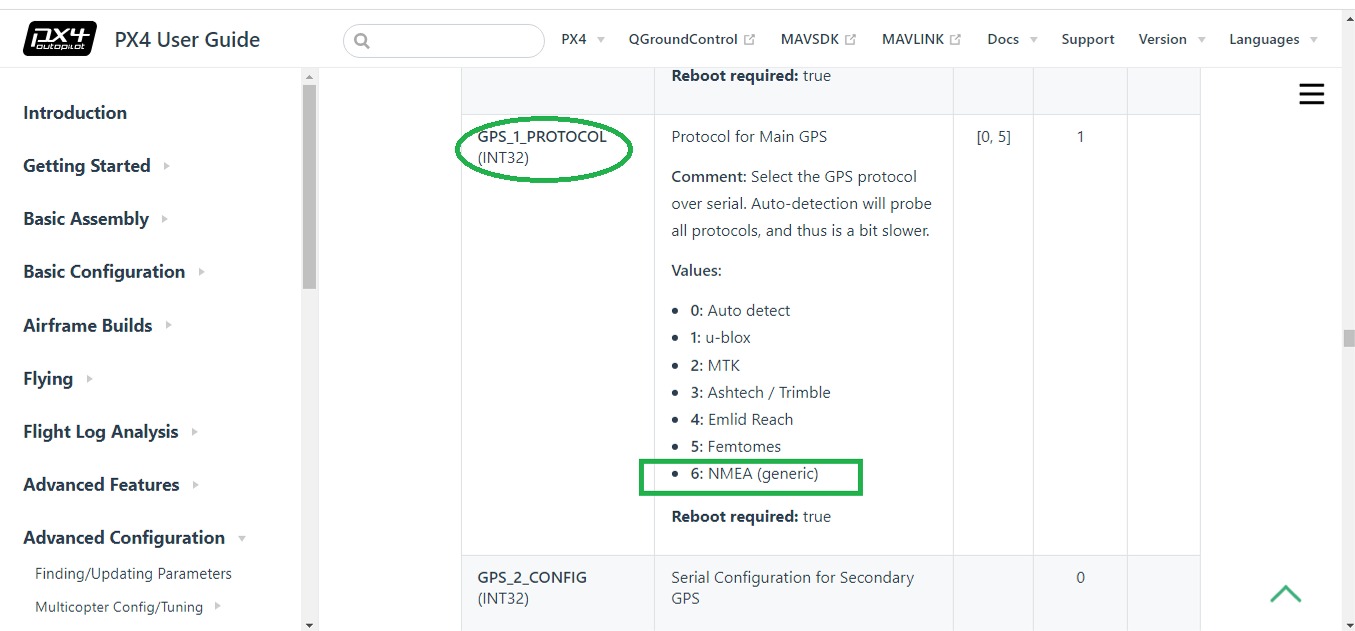The image size is (1355, 631).
Task: Open MAVLINK via its external-link icon
Action: click(x=955, y=38)
